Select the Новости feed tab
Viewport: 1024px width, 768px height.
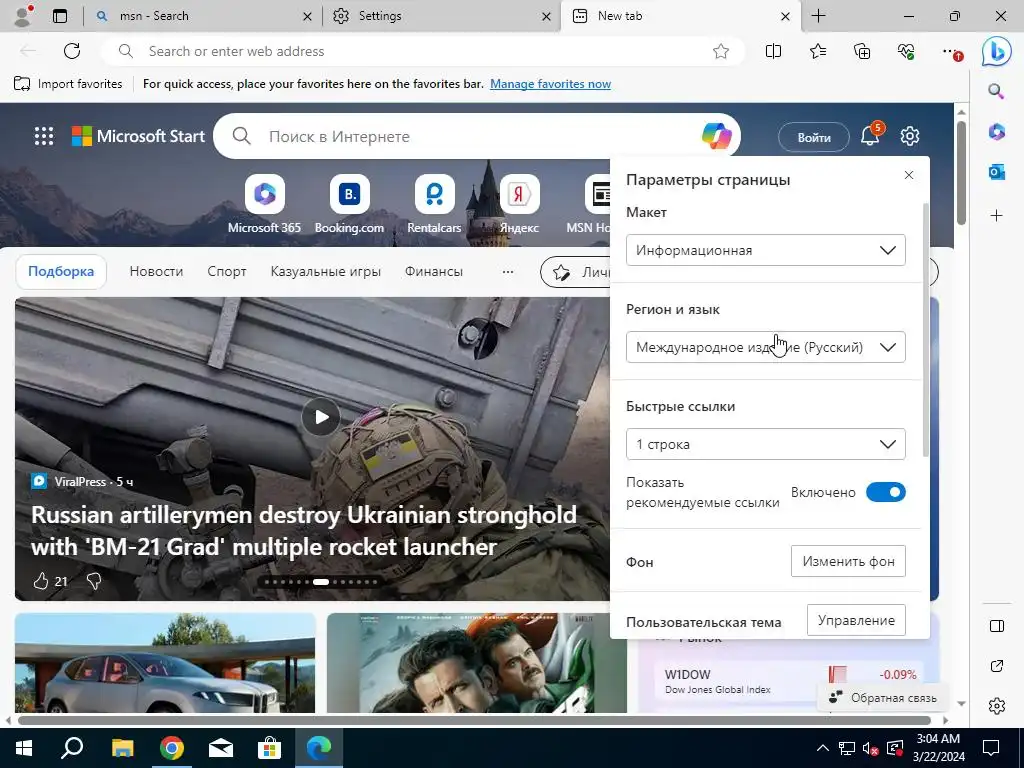click(156, 272)
